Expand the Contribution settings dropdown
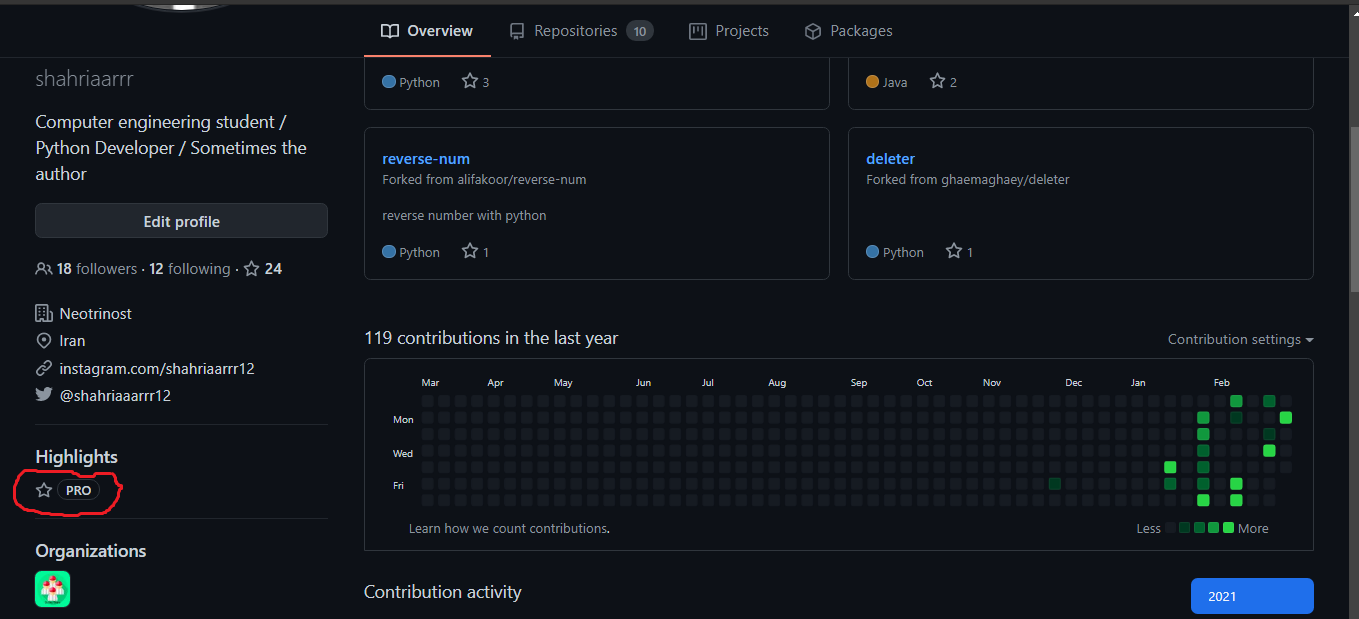The height and width of the screenshot is (619, 1359). 1240,340
